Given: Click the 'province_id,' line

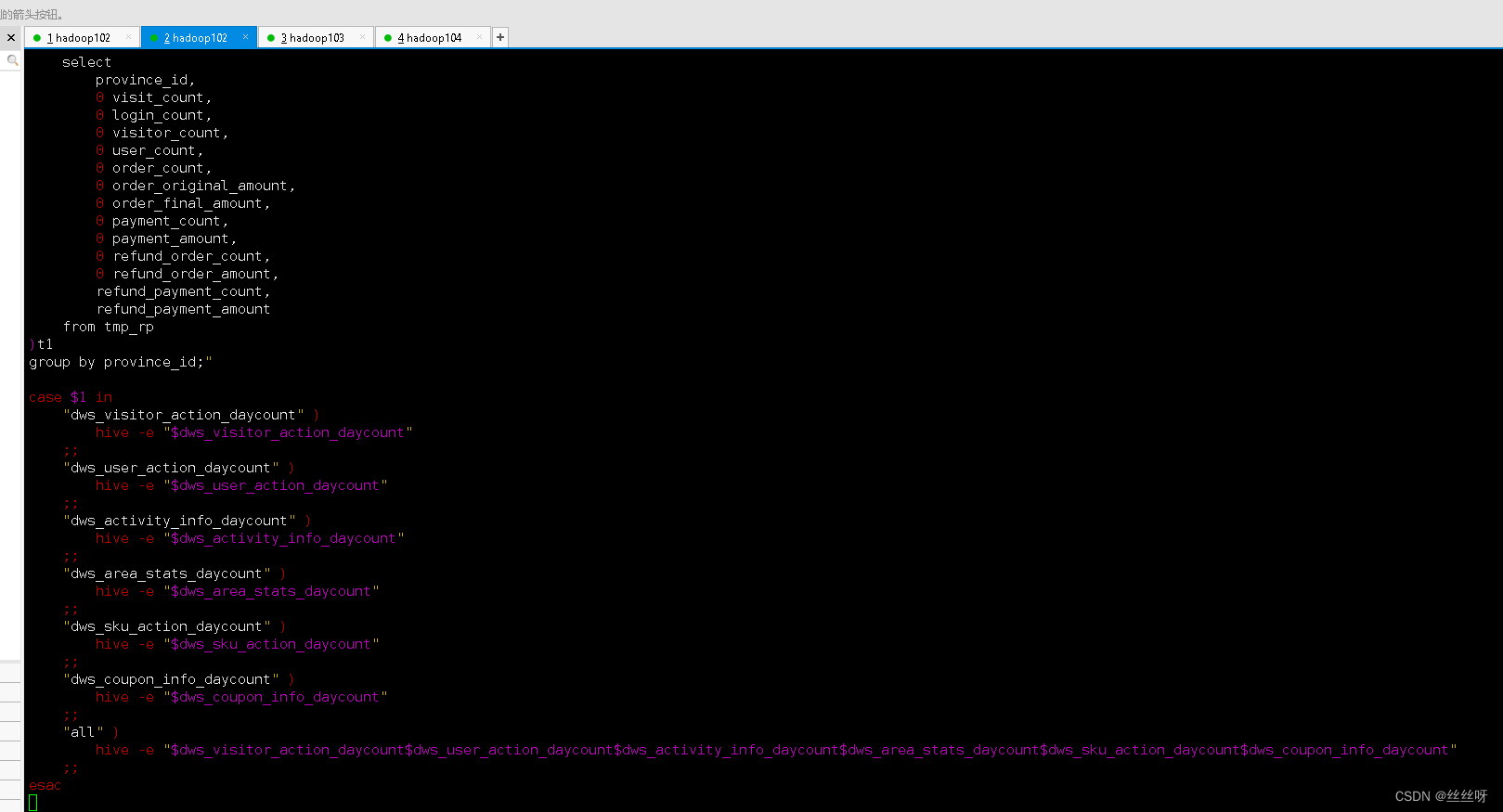Looking at the screenshot, I should click(145, 80).
